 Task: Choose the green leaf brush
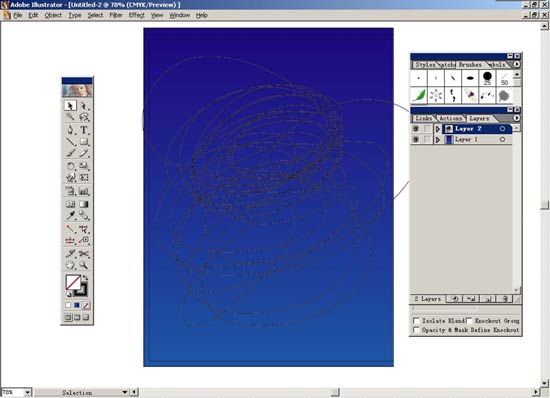(x=419, y=96)
